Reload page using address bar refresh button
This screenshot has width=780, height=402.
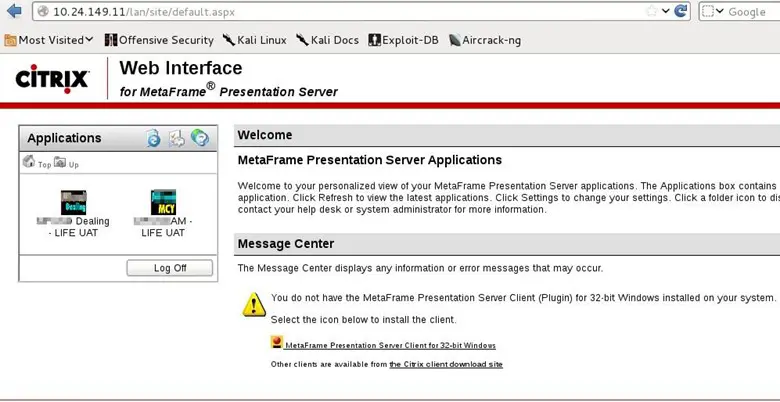coord(681,12)
